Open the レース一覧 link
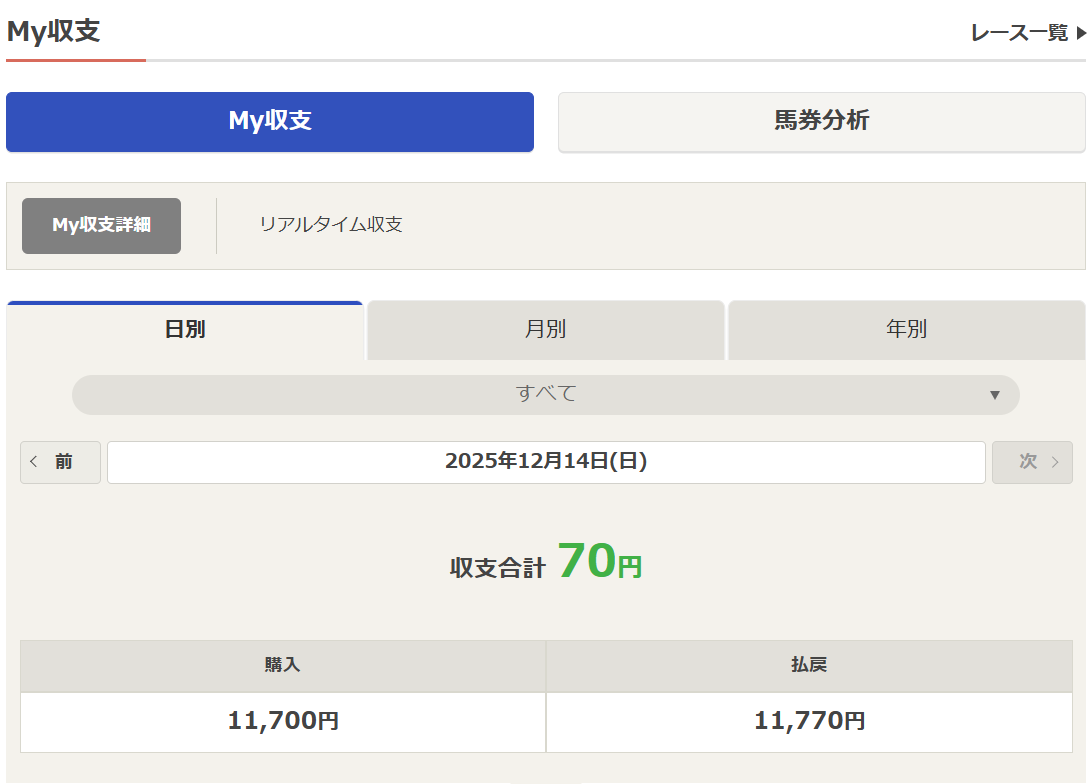This screenshot has width=1090, height=784. [1019, 33]
